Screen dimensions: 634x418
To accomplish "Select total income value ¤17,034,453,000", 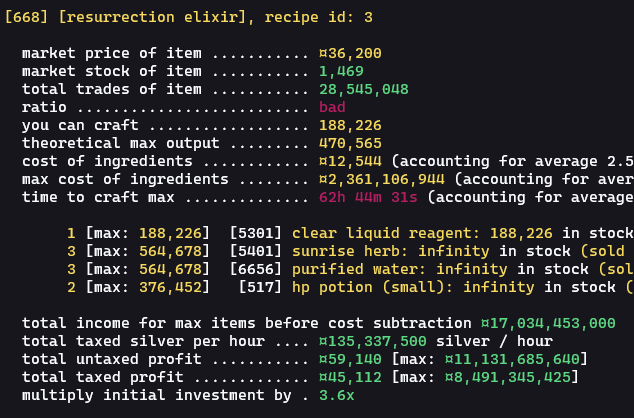I will click(x=548, y=323).
